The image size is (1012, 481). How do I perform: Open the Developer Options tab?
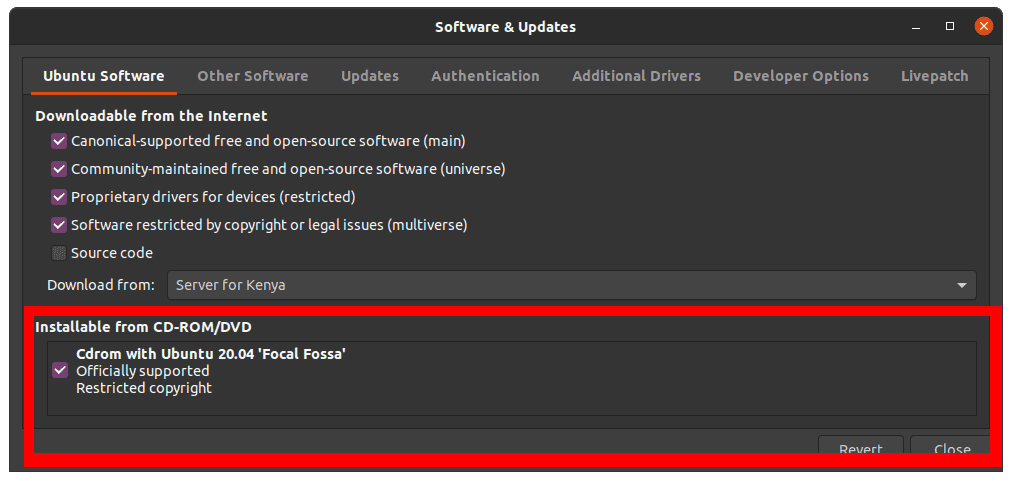(x=800, y=76)
